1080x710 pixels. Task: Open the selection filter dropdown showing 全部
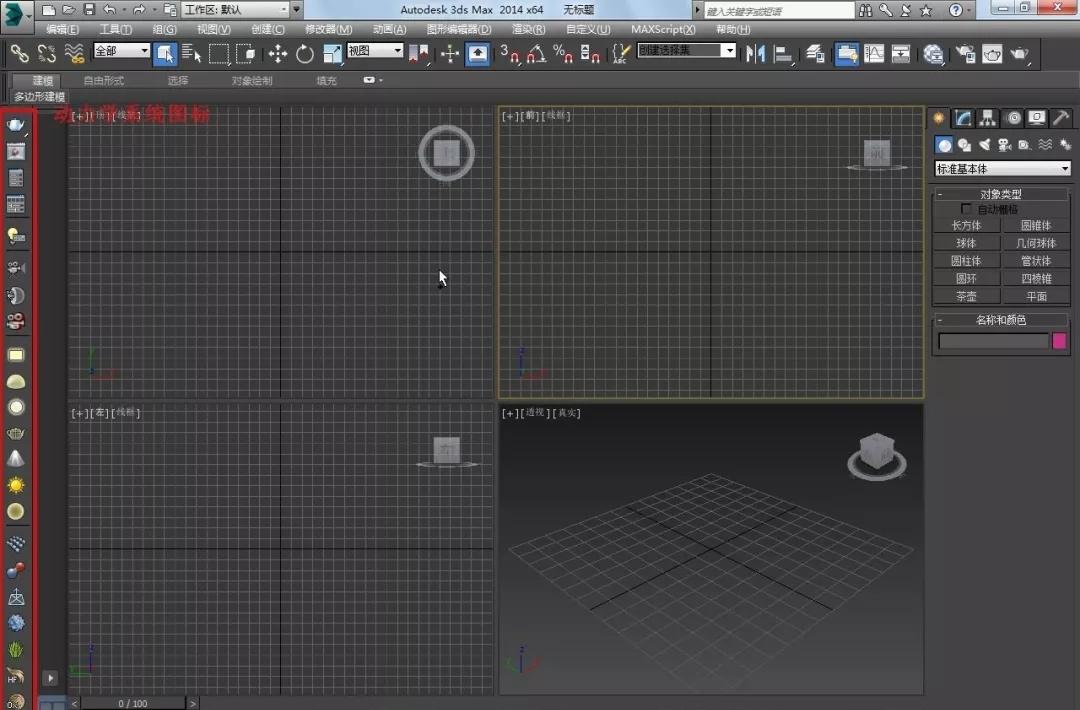click(x=120, y=49)
